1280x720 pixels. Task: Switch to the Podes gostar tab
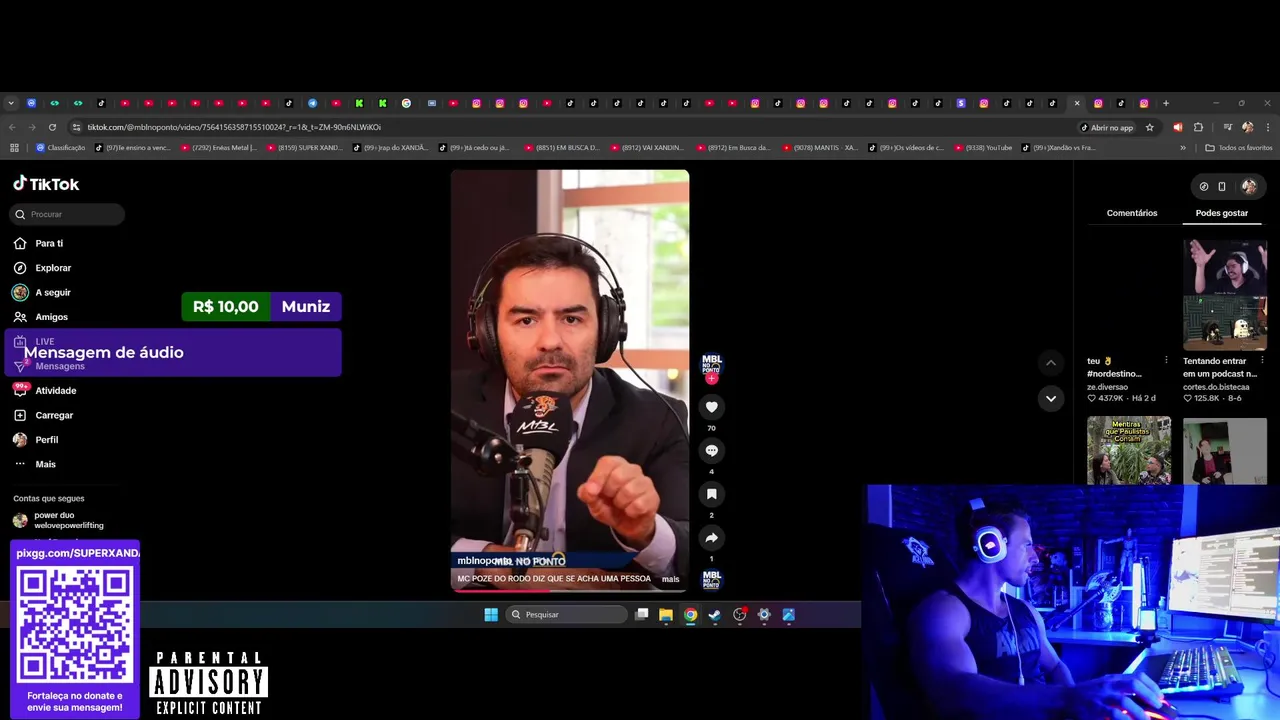click(1222, 213)
